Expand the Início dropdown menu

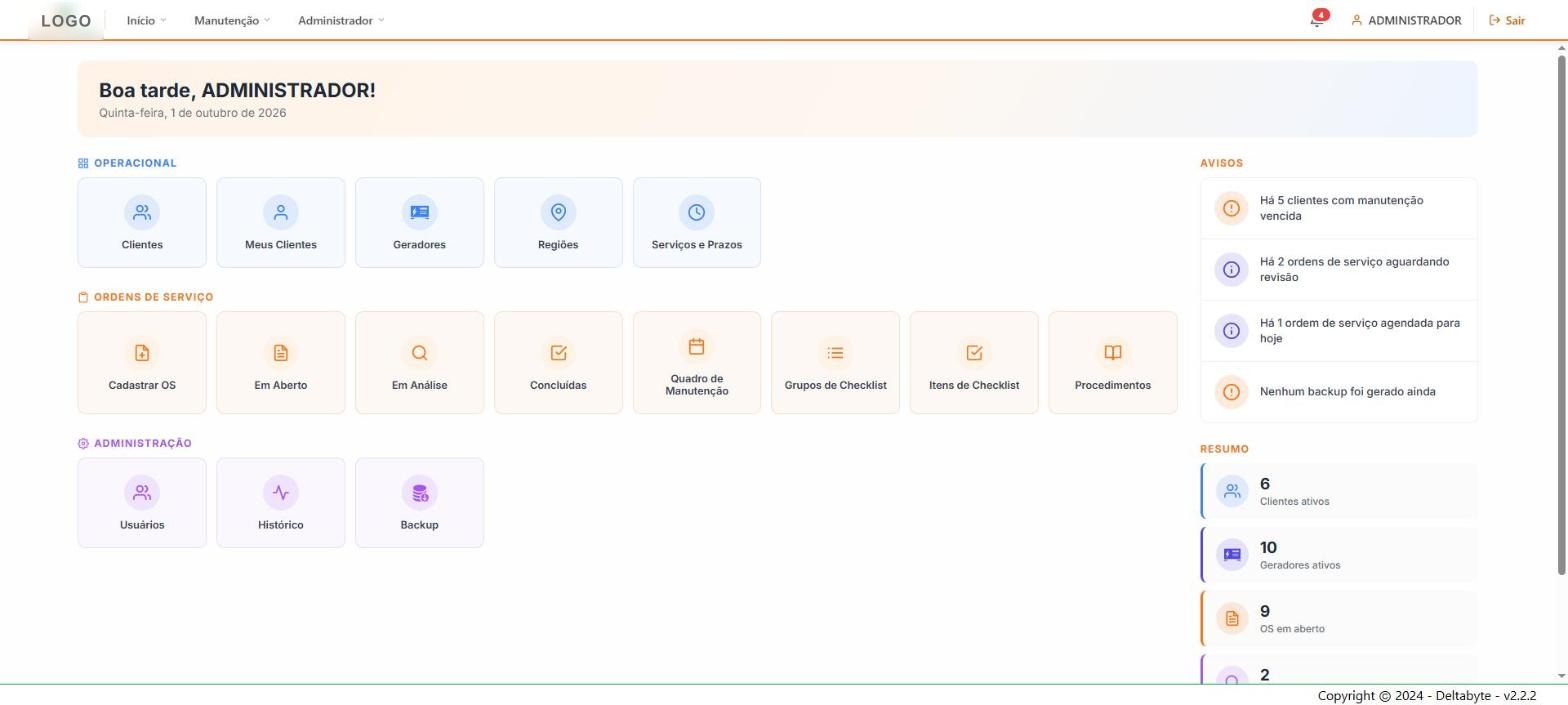click(x=146, y=20)
